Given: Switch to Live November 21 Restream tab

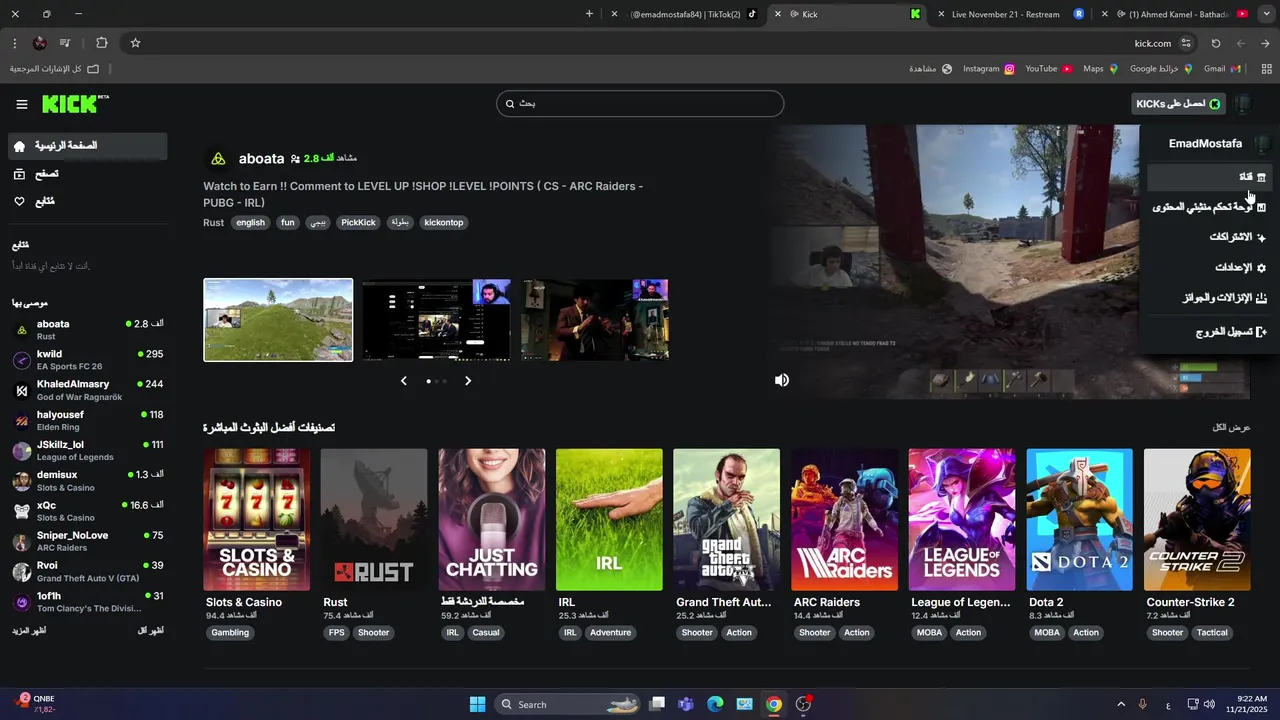Looking at the screenshot, I should pyautogui.click(x=1010, y=14).
